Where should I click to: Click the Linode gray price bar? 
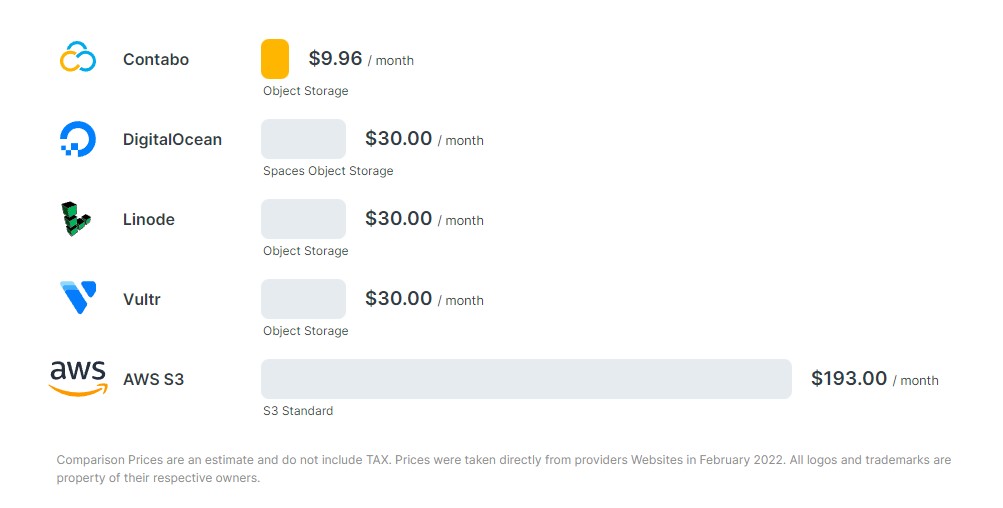coord(303,219)
